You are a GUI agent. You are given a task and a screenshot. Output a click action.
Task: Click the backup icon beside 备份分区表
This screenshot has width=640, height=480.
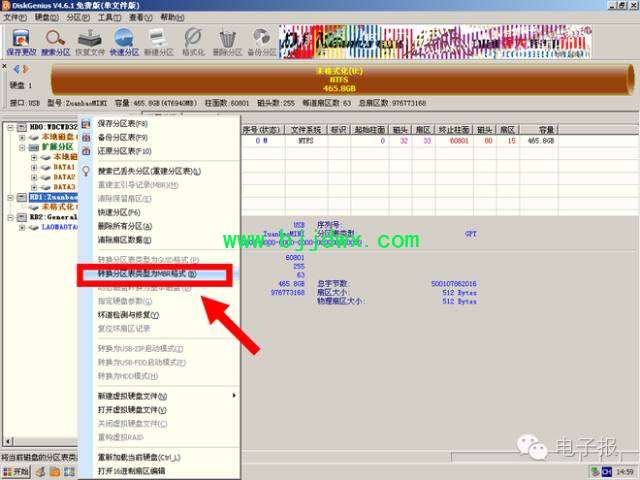(x=86, y=138)
